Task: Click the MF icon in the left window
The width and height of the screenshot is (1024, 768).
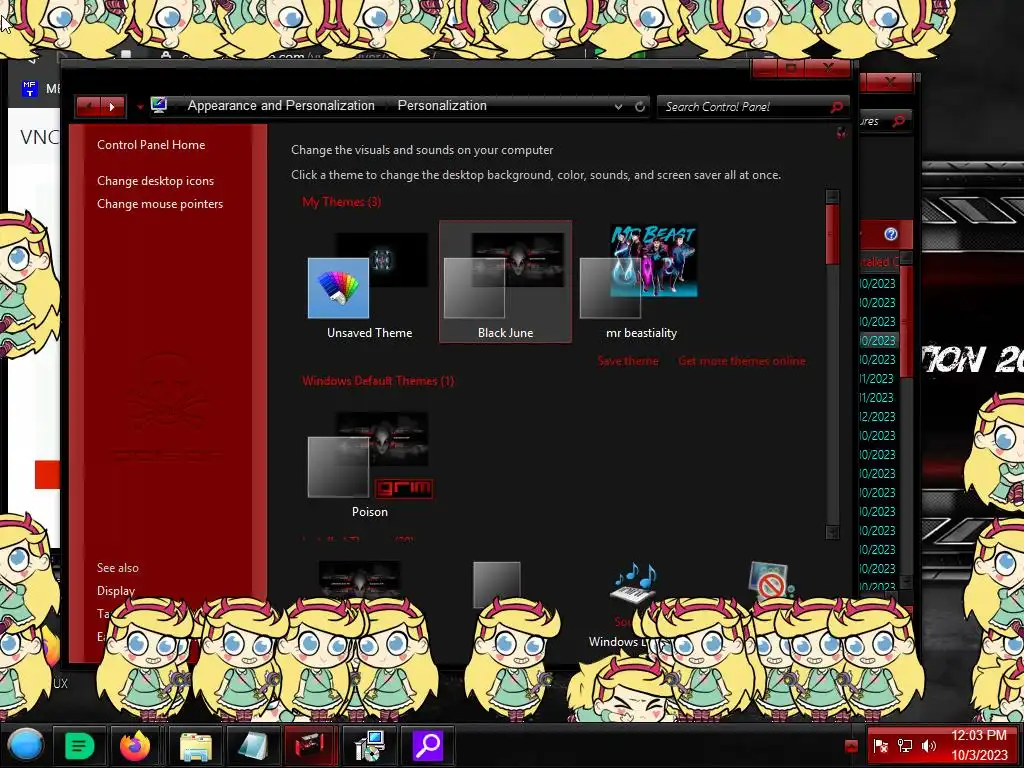Action: click(x=29, y=89)
